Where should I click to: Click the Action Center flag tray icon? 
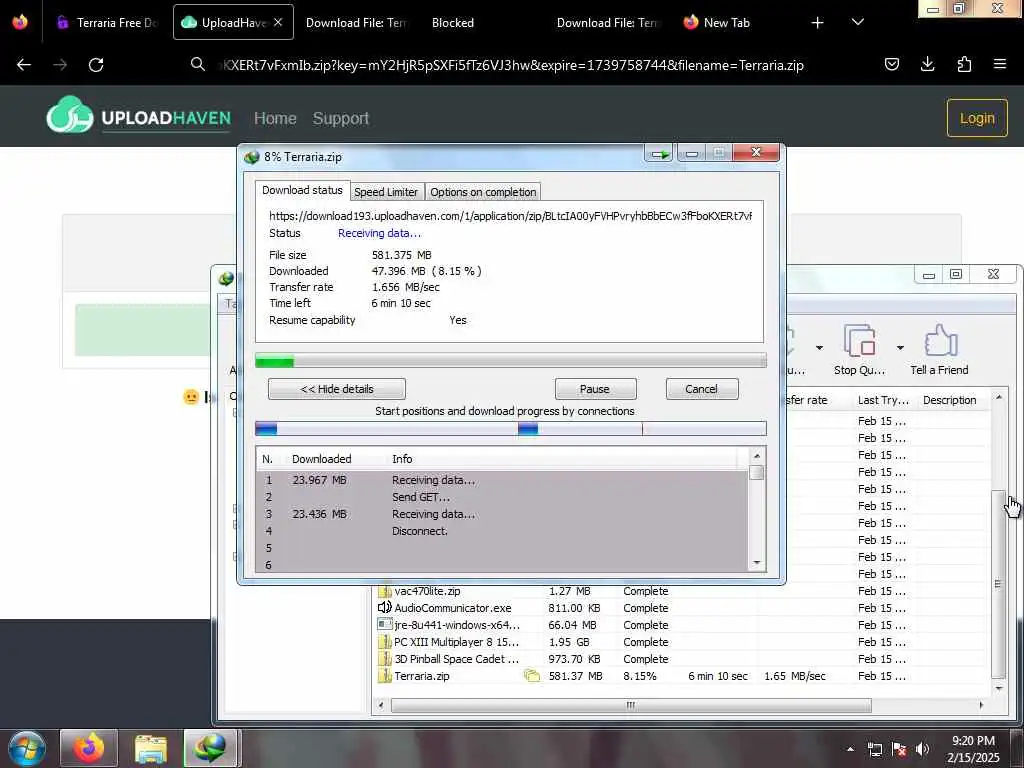899,749
